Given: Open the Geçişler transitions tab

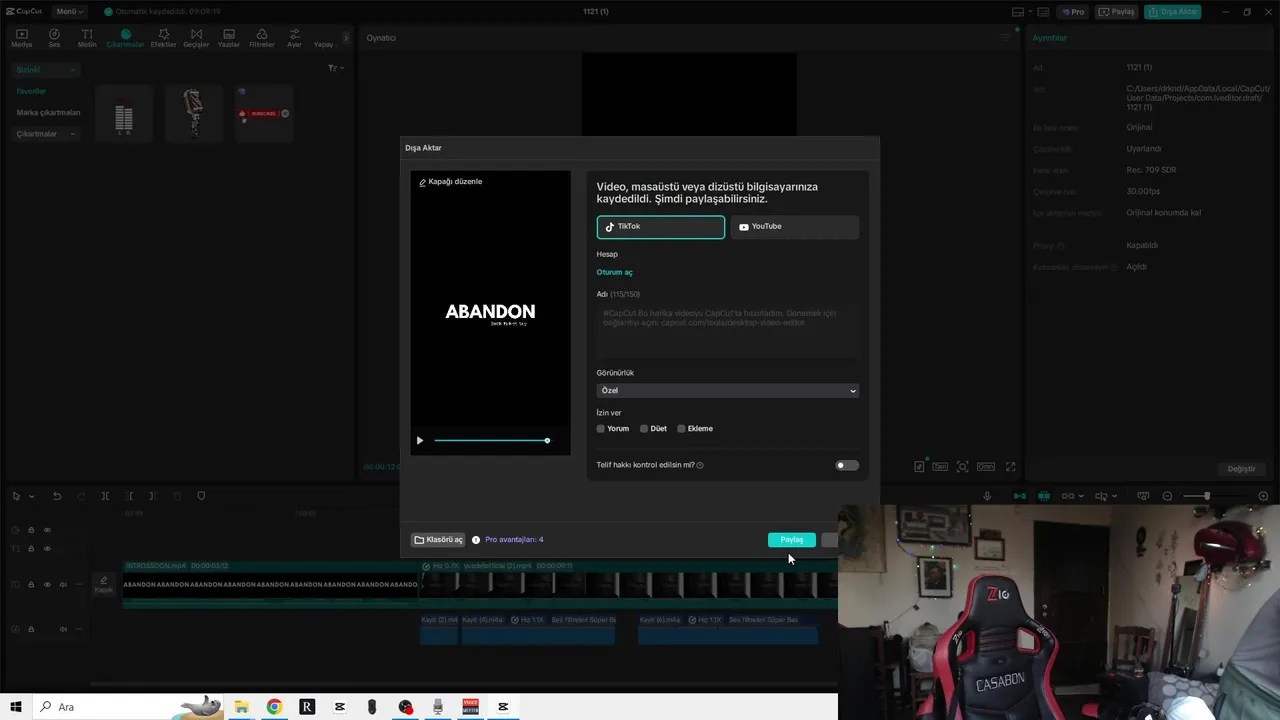Looking at the screenshot, I should [196, 38].
